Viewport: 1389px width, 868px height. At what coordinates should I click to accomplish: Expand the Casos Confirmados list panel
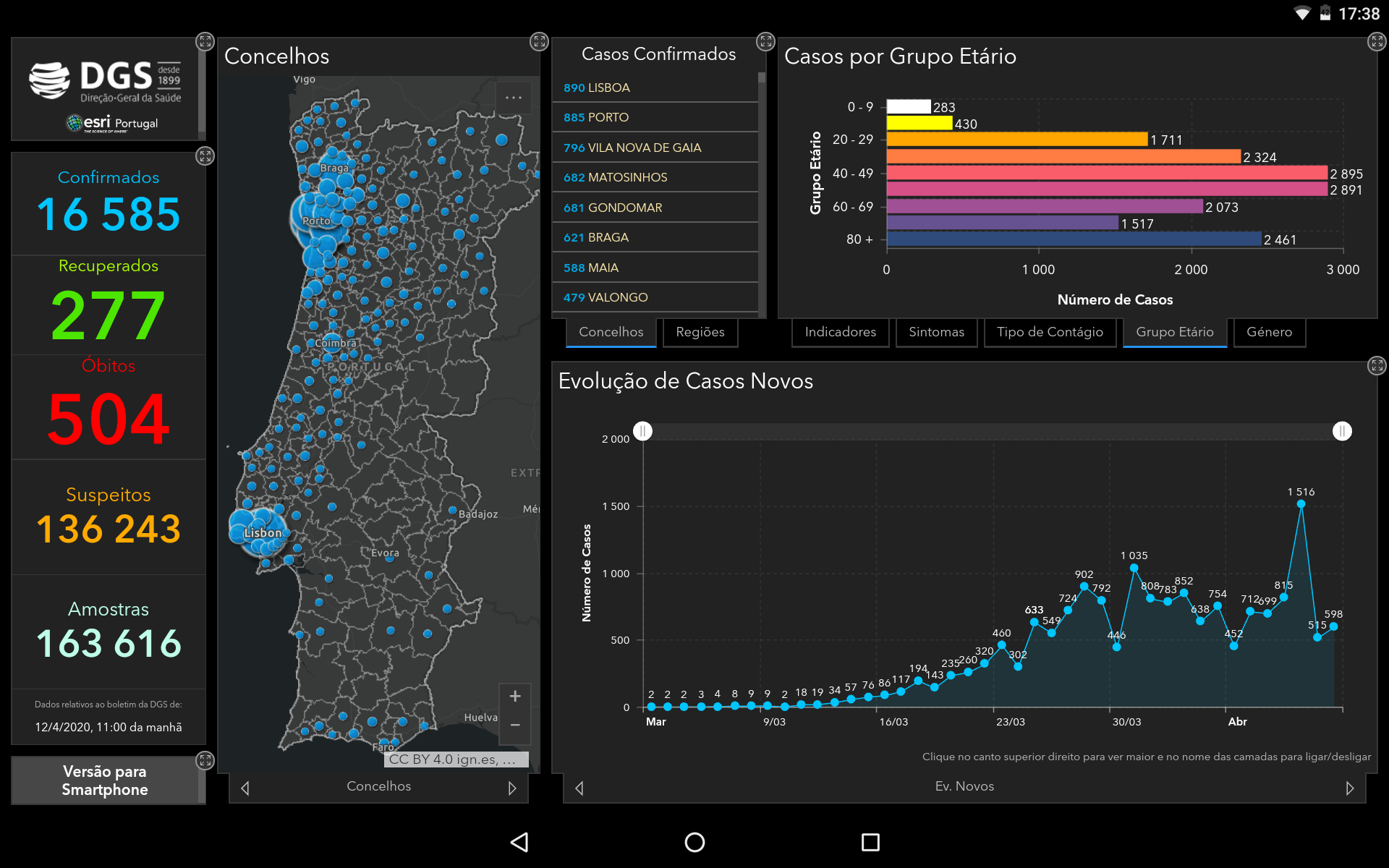pyautogui.click(x=765, y=41)
